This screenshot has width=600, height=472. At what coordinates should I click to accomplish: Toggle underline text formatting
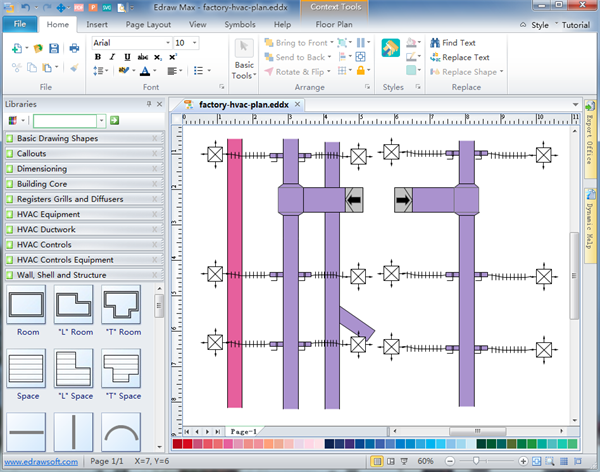126,58
